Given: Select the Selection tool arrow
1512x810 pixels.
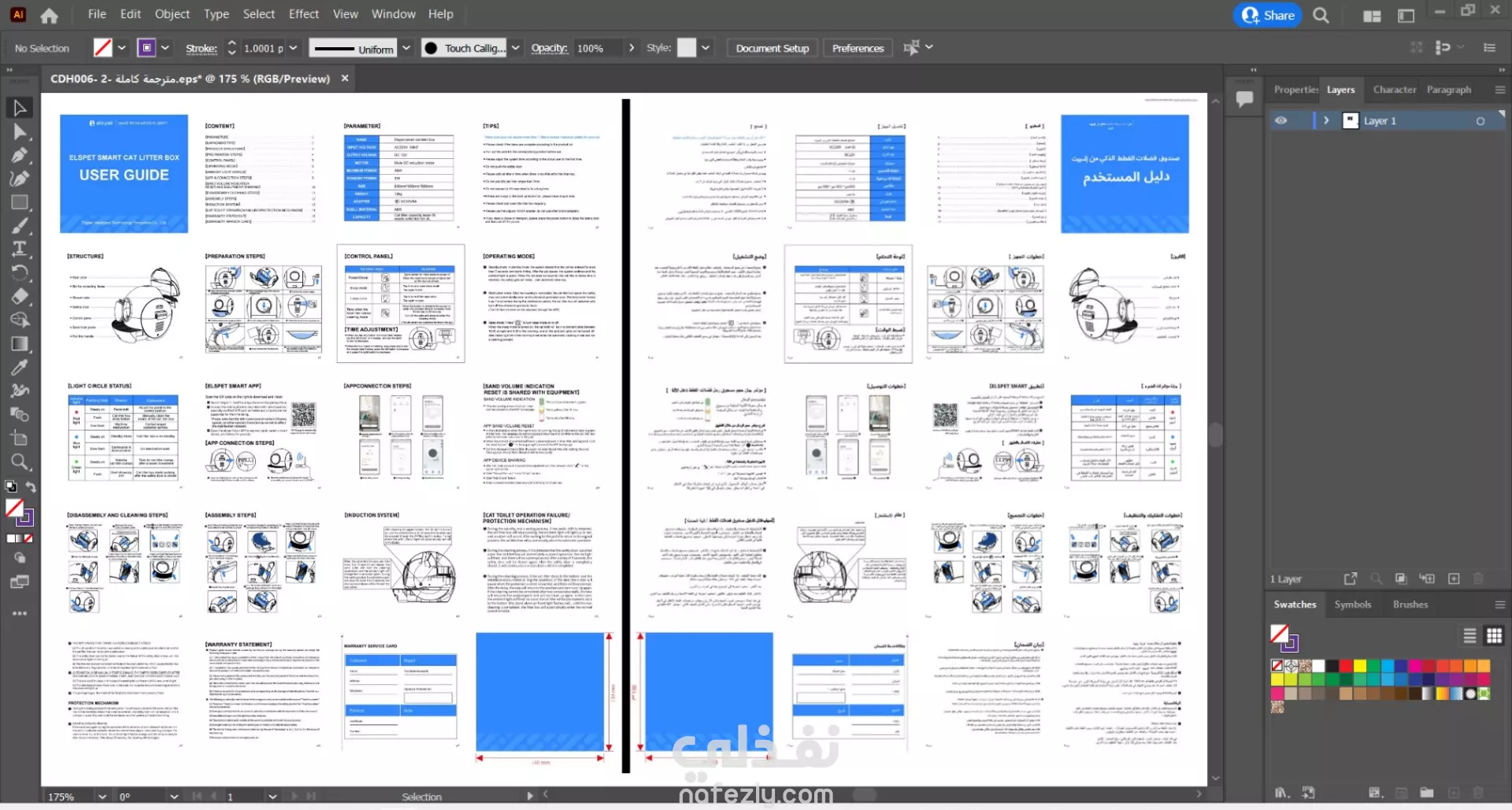Looking at the screenshot, I should pyautogui.click(x=20, y=108).
